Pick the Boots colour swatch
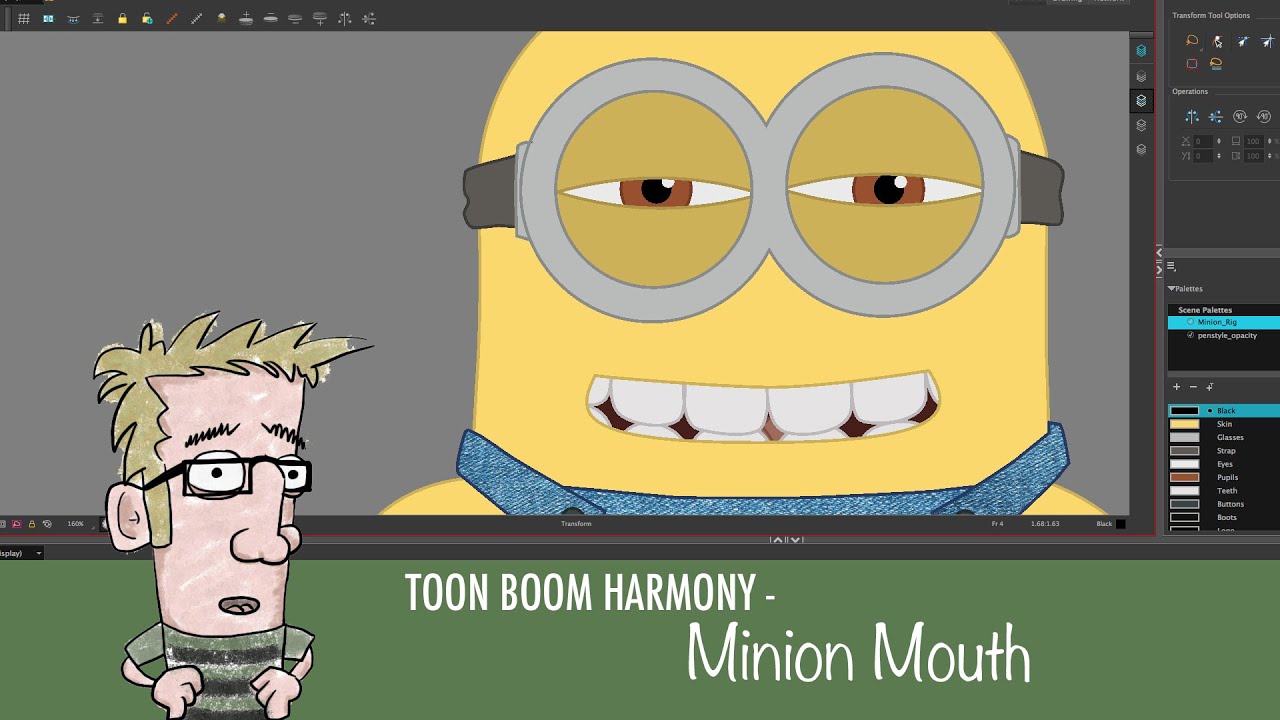The image size is (1280, 720). [x=1185, y=517]
